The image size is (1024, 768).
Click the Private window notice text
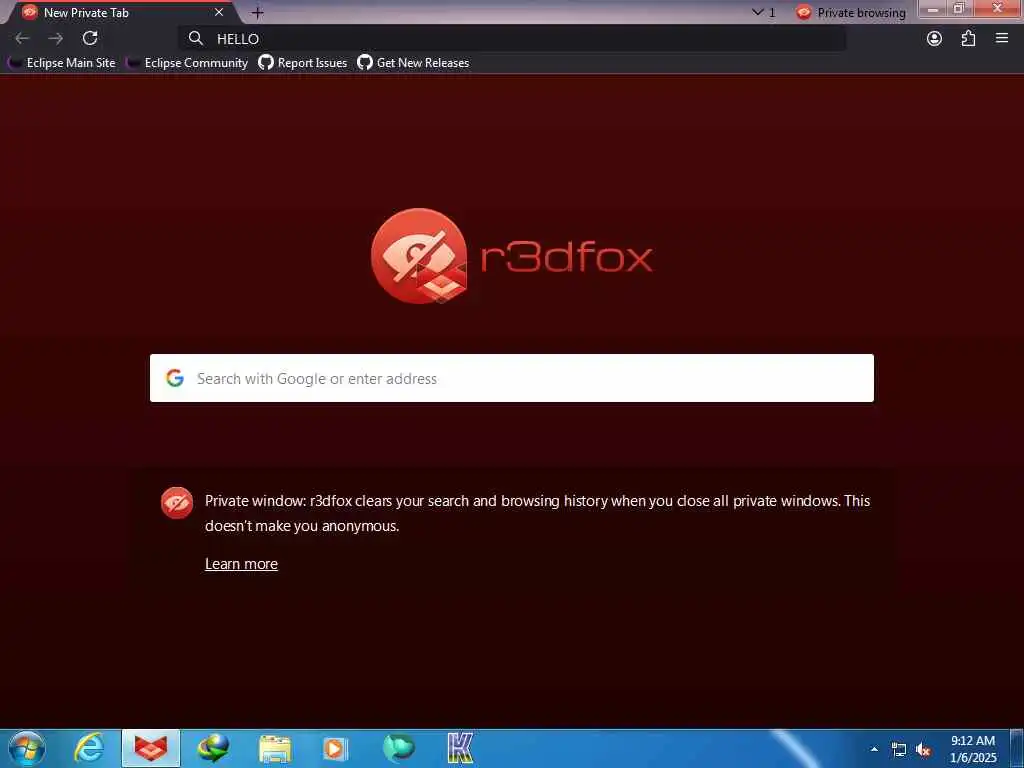coord(537,513)
